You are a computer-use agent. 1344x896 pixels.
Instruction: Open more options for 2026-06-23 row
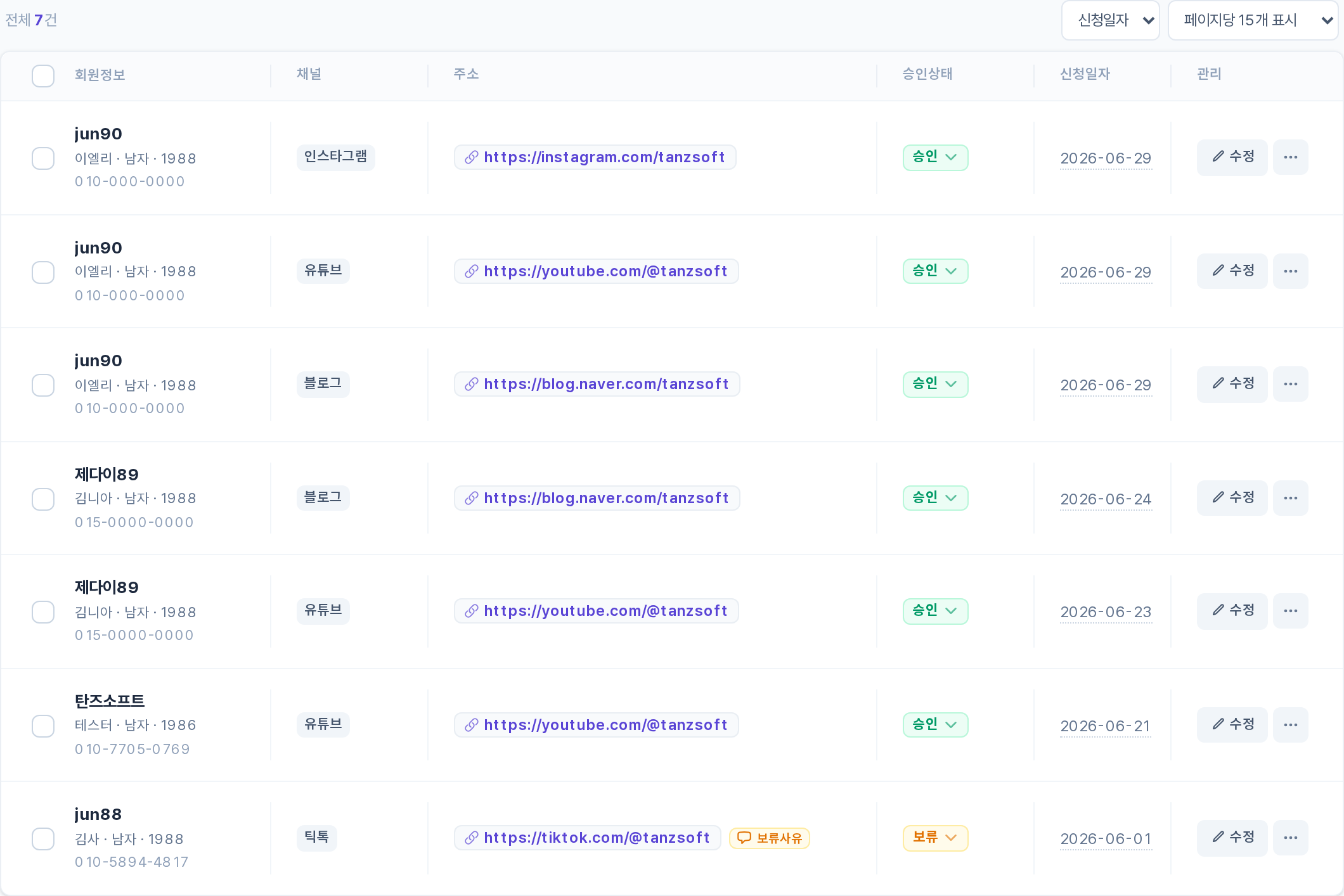(x=1290, y=611)
